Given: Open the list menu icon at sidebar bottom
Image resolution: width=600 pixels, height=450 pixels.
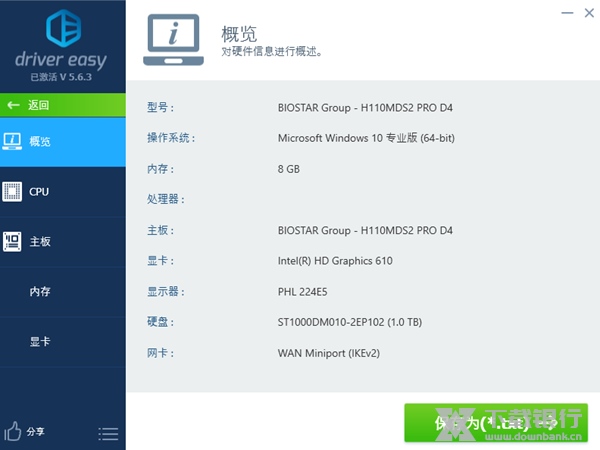Looking at the screenshot, I should 108,433.
